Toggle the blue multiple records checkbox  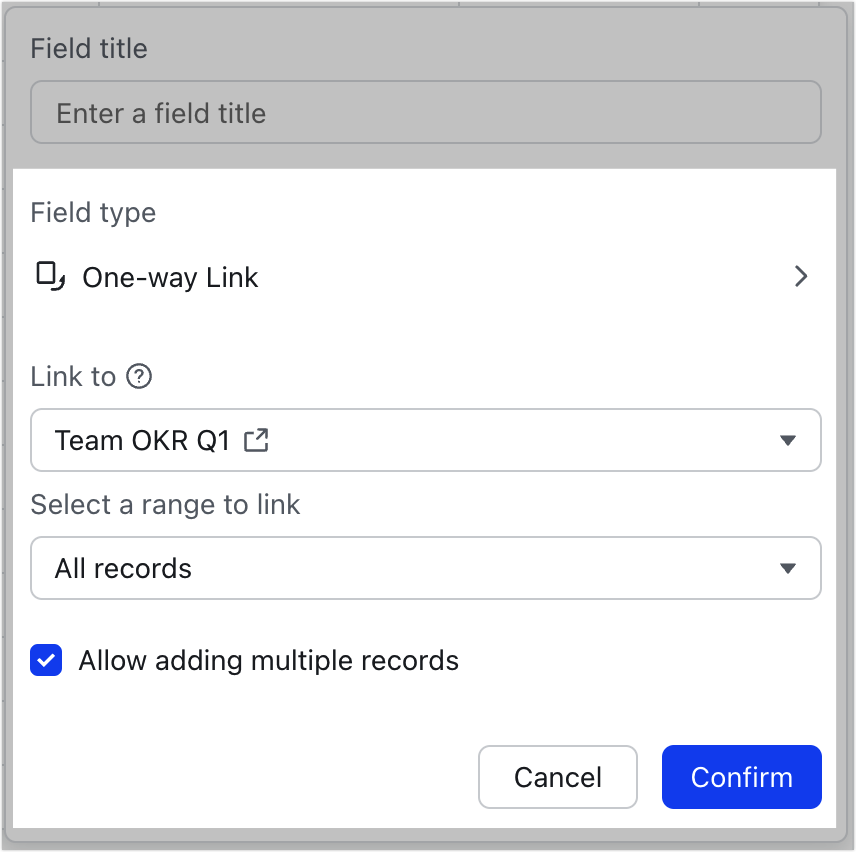pos(46,660)
